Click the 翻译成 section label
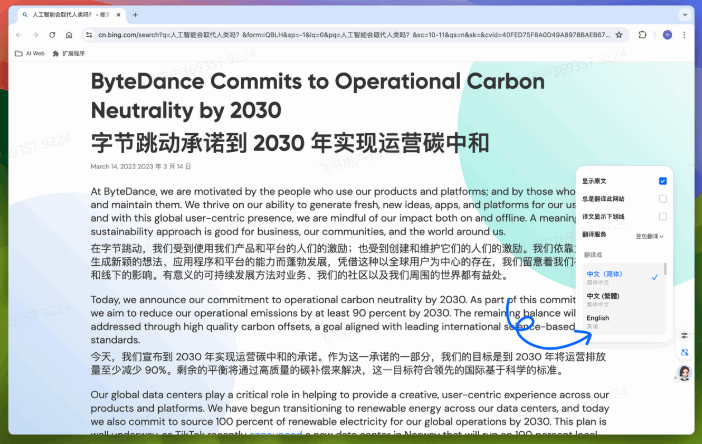The image size is (702, 444). pos(593,255)
